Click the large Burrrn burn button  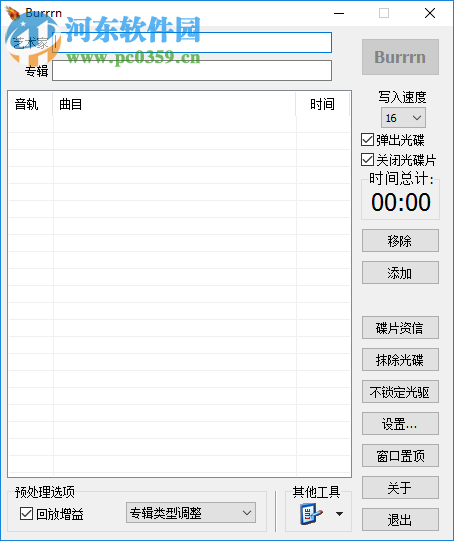tap(400, 57)
